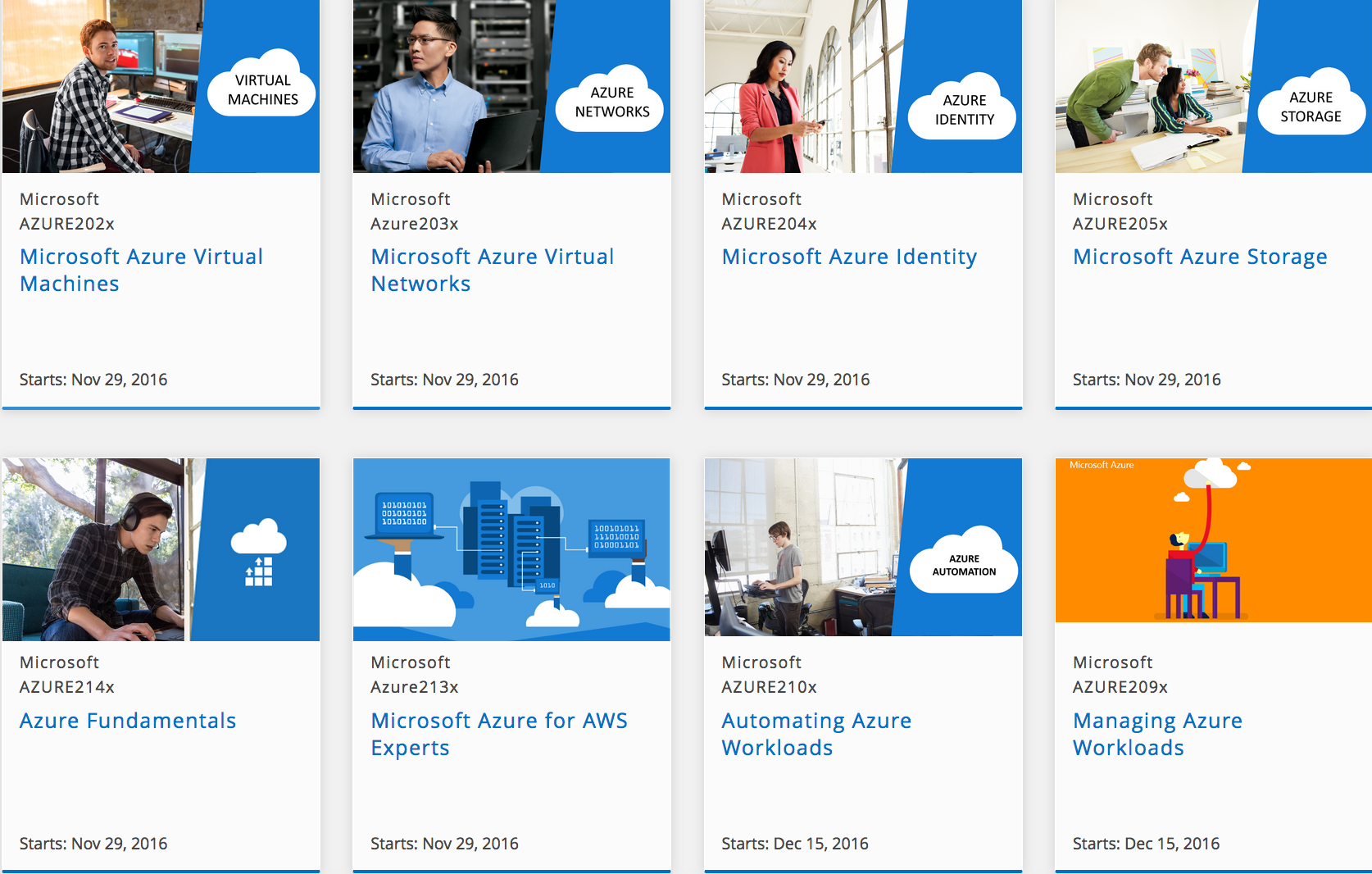This screenshot has height=874, width=1372.
Task: Click the start date on Azure Storage card
Action: point(1147,380)
